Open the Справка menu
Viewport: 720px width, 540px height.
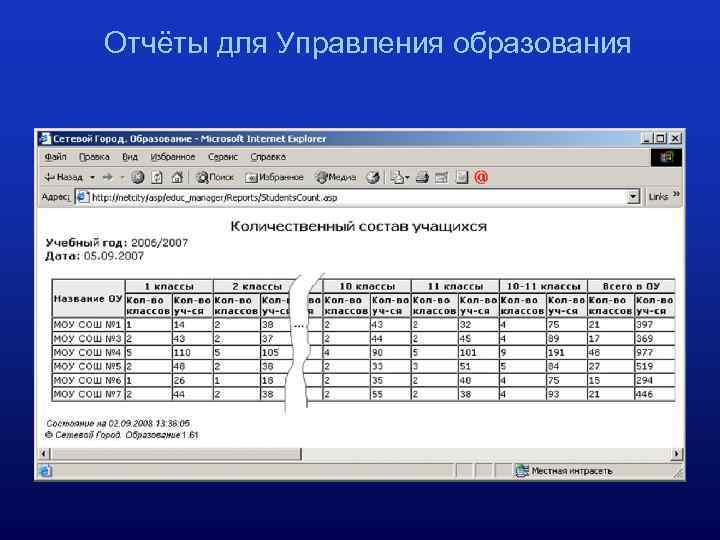(268, 157)
